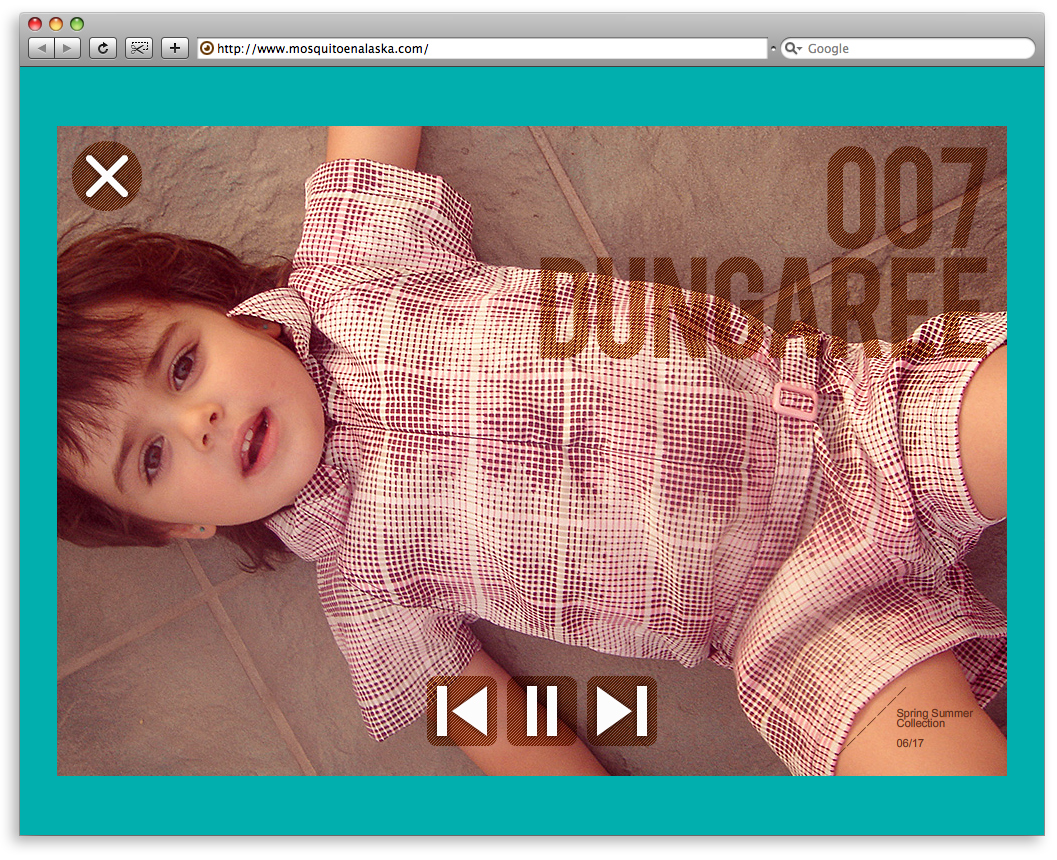Image resolution: width=1057 pixels, height=860 pixels.
Task: Add a bookmark with the plus button
Action: [x=175, y=48]
